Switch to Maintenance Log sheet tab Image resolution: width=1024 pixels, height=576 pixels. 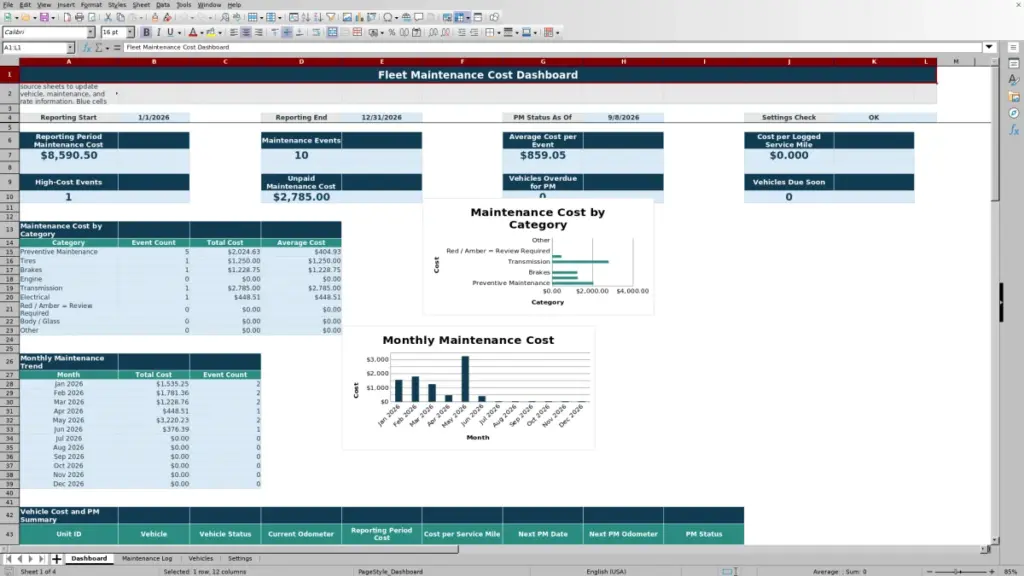(x=147, y=558)
